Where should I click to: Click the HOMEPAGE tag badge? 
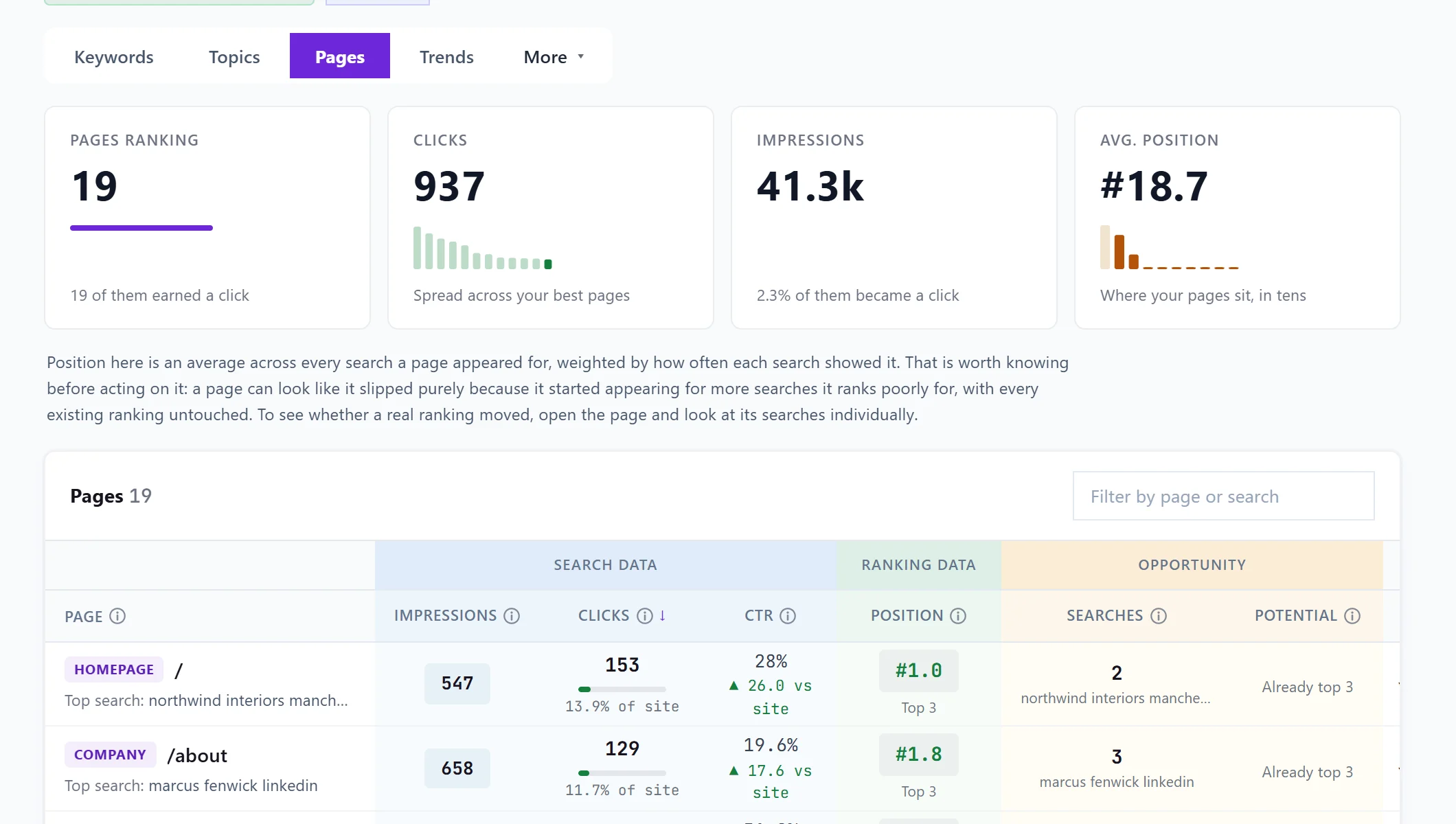click(x=114, y=669)
